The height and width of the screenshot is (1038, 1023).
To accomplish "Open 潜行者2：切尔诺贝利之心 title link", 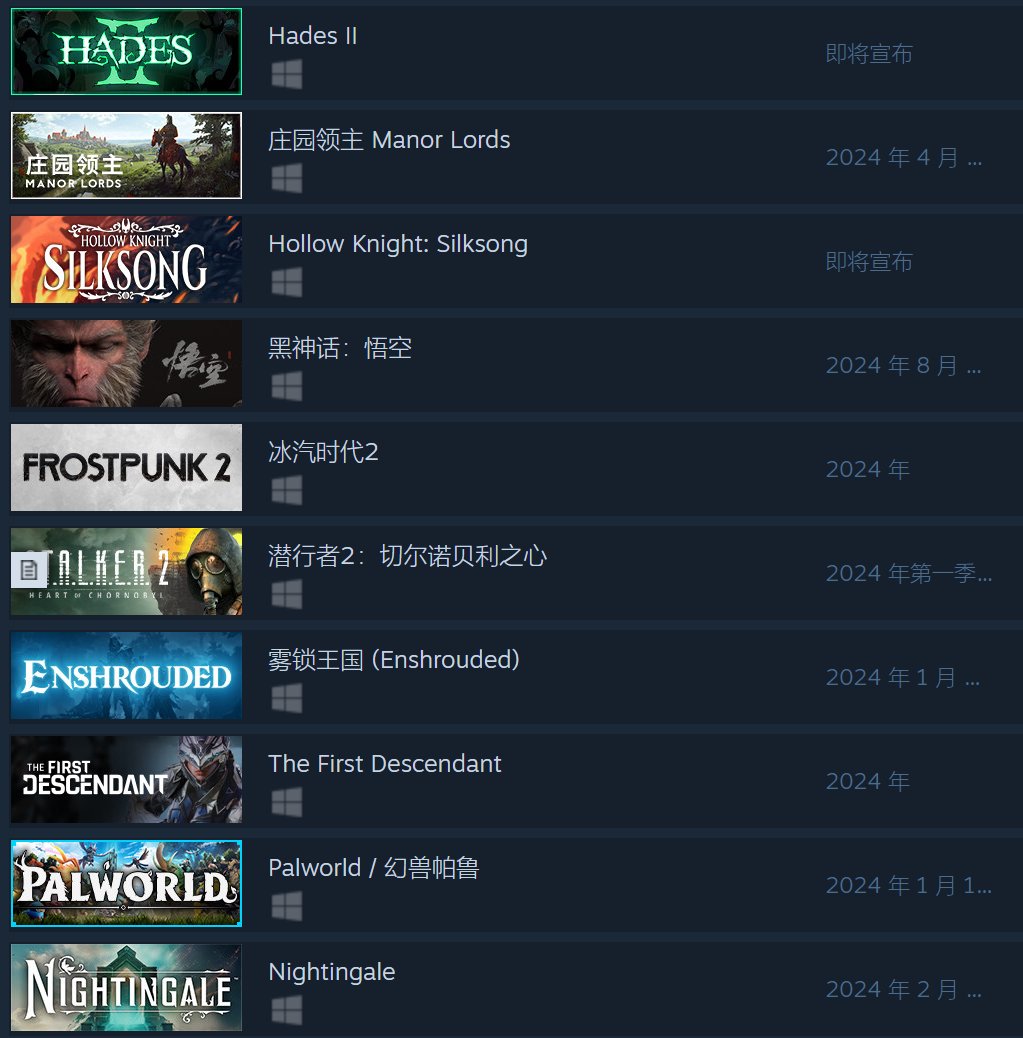I will coord(407,555).
